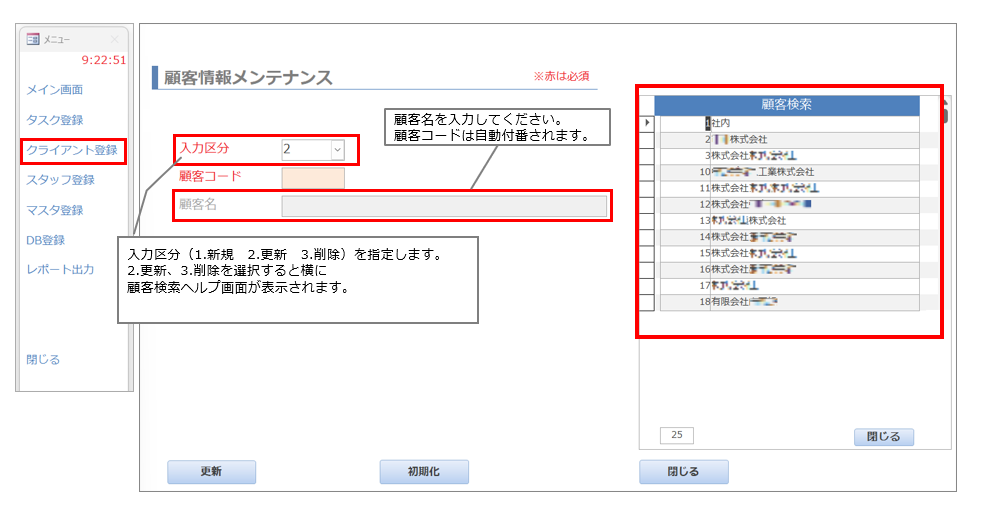
Task: Click the 顧客情報メンテナンス title
Action: tap(248, 78)
